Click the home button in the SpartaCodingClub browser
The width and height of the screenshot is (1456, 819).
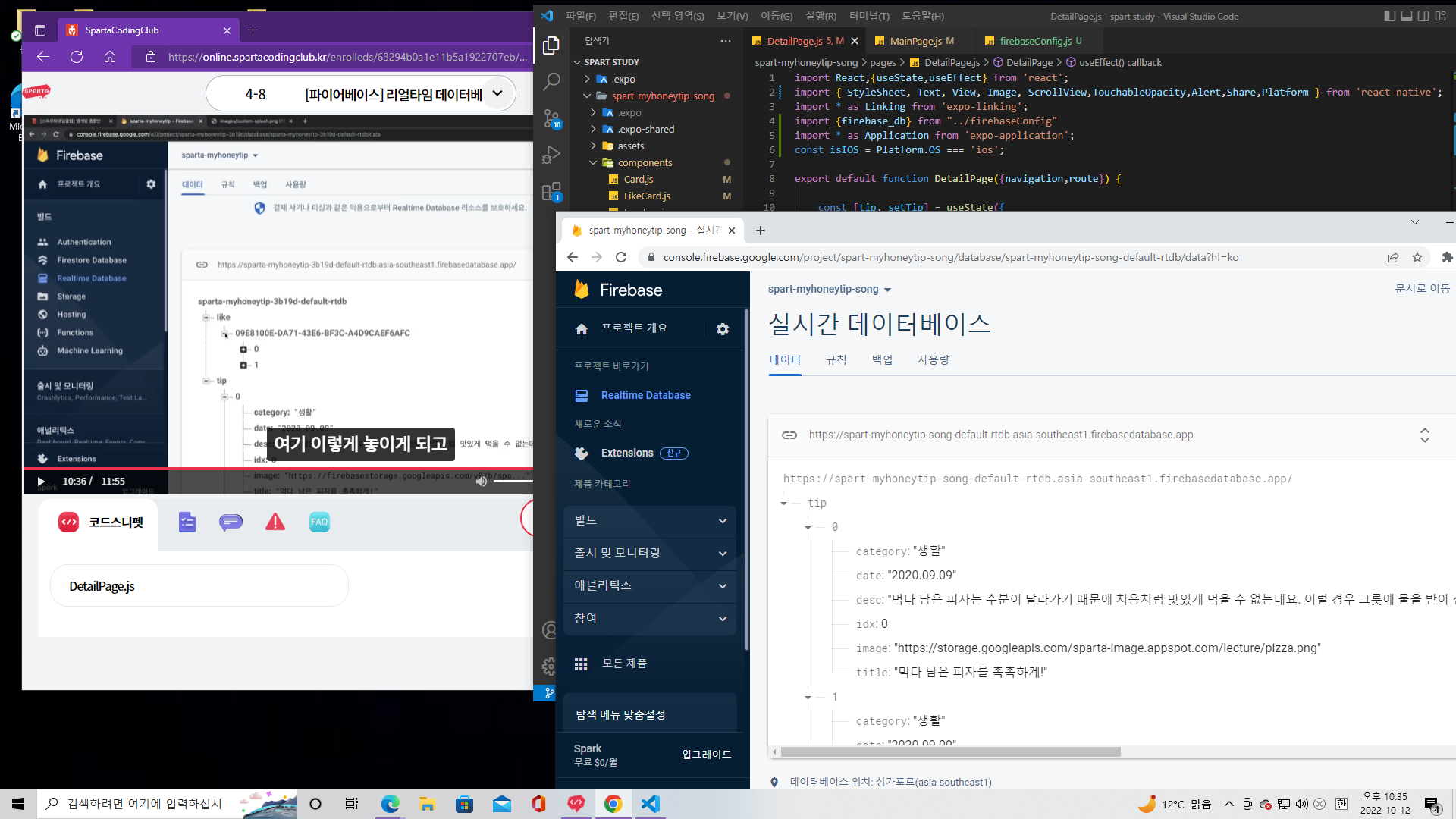110,57
